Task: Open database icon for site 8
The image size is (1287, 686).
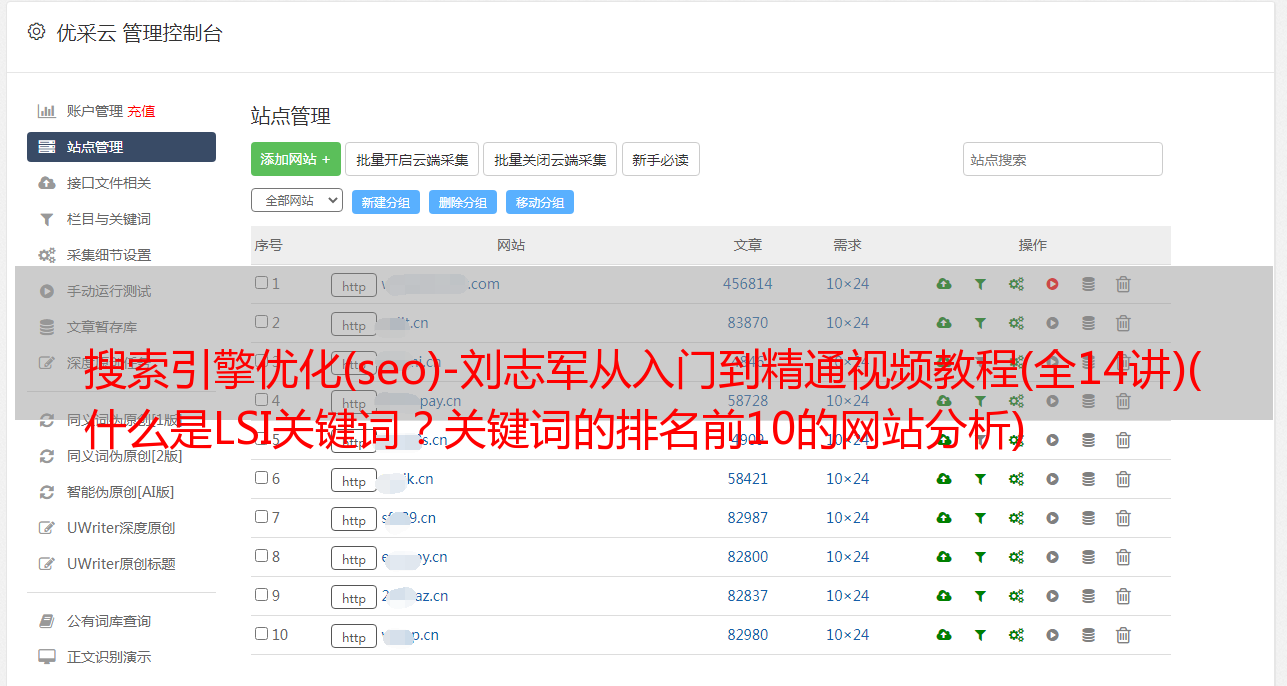Action: pos(1088,557)
